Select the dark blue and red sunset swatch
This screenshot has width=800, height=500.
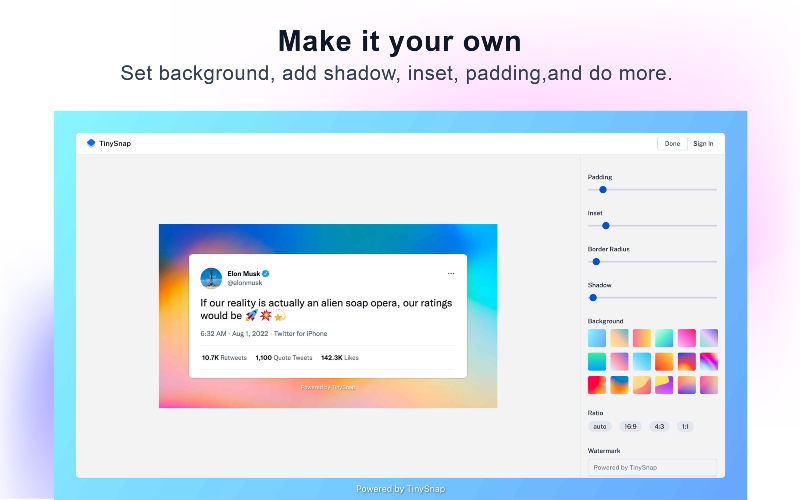tap(687, 361)
